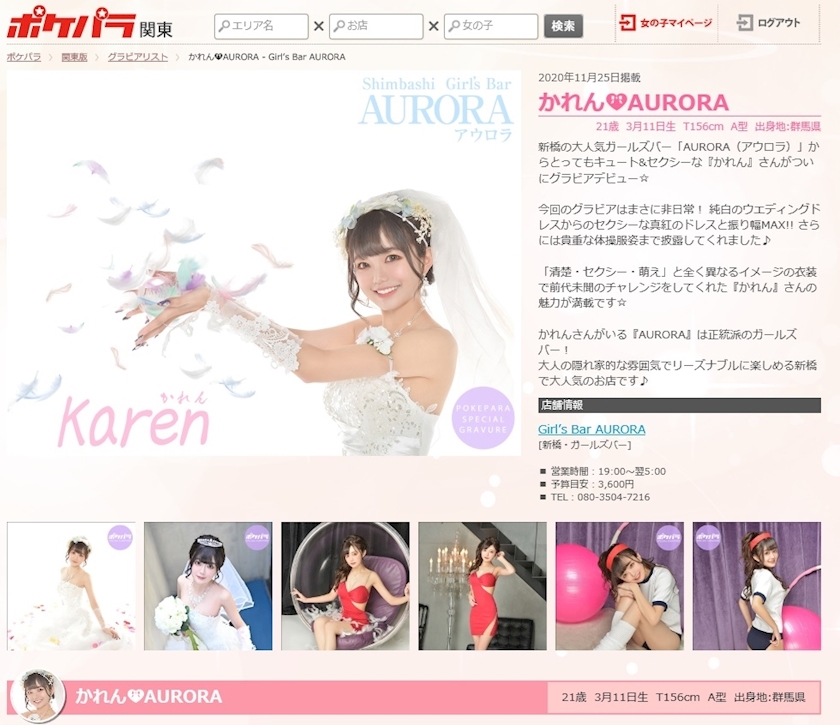Screen dimensions: 840x725
Task: Click the magnifier icon in お店 field
Action: pos(340,26)
